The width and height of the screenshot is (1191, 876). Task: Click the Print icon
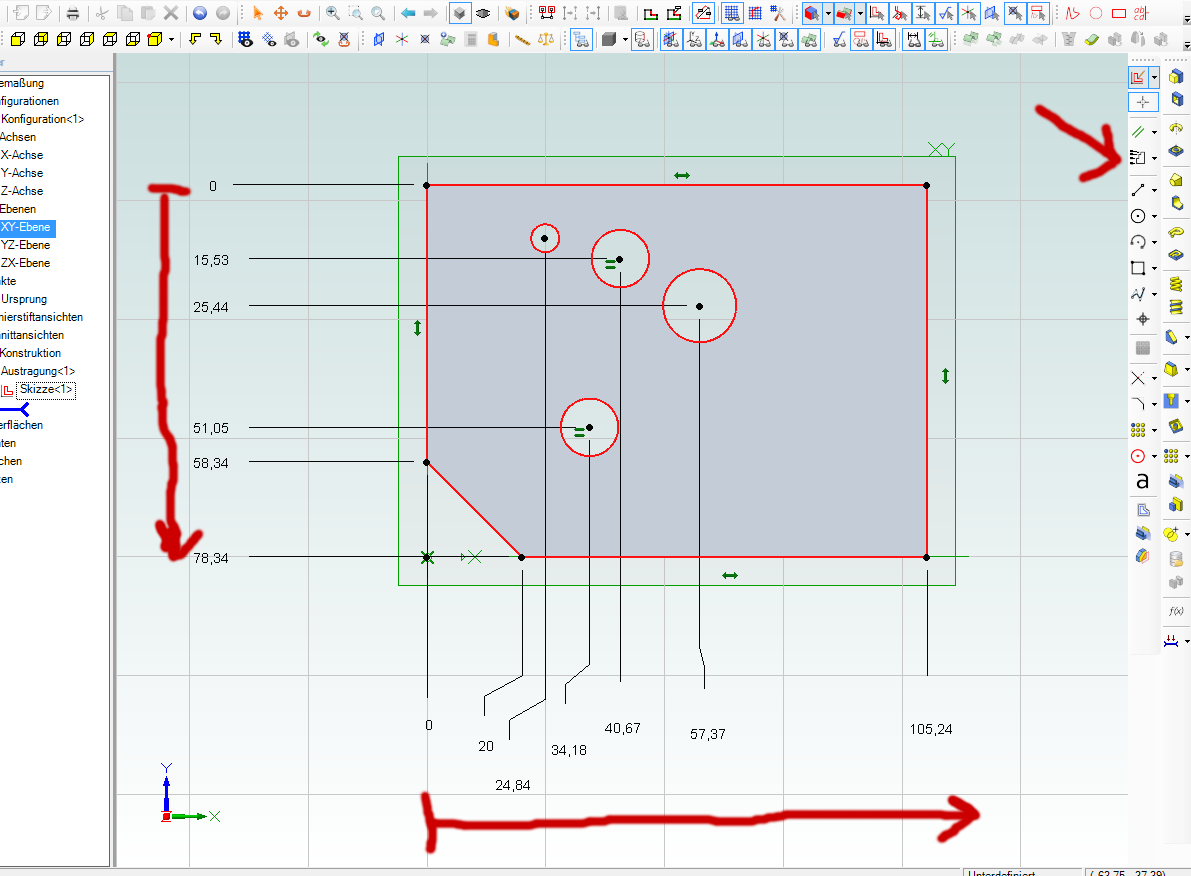point(73,13)
